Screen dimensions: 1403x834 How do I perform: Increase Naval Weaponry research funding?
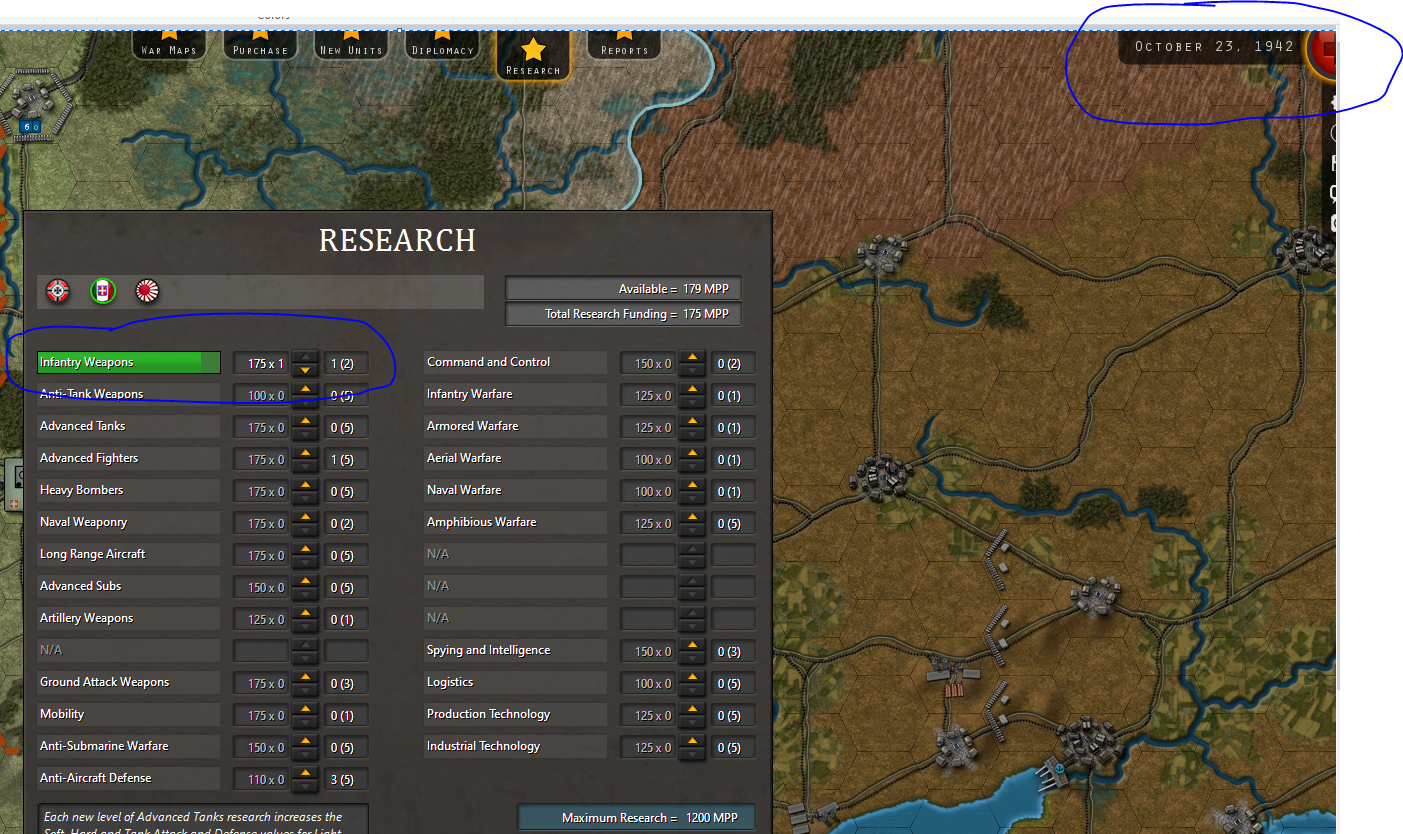point(306,516)
